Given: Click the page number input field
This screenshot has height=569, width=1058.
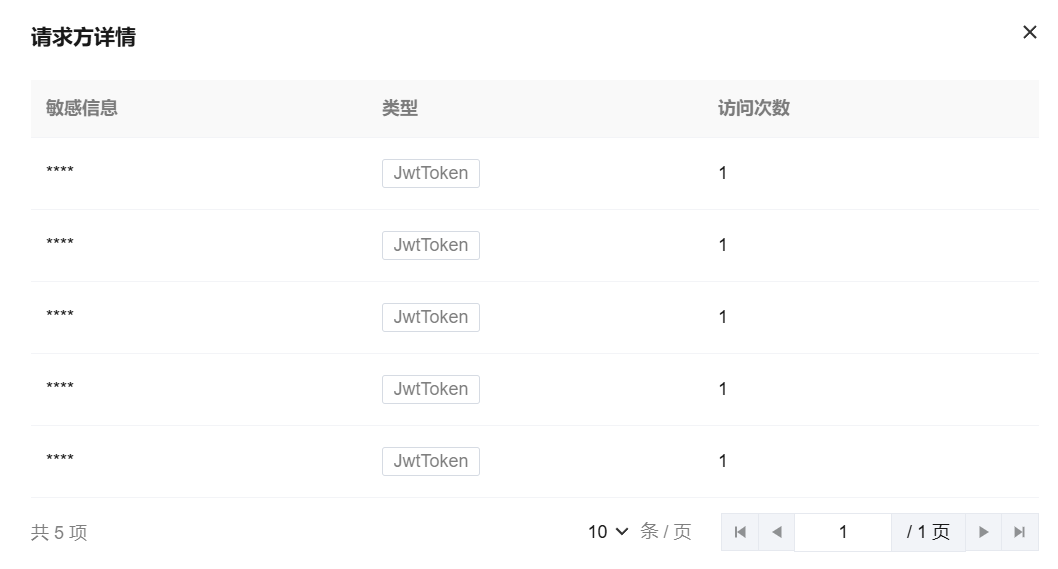Looking at the screenshot, I should pyautogui.click(x=843, y=532).
